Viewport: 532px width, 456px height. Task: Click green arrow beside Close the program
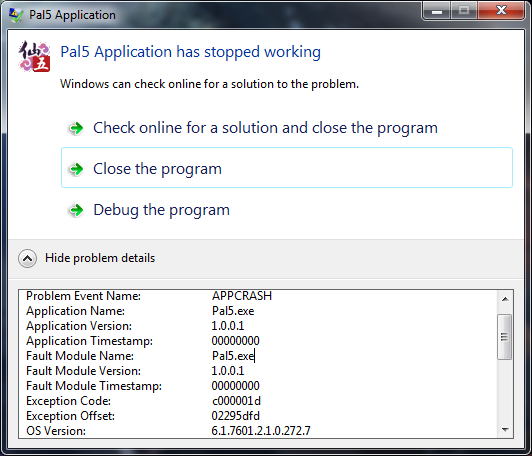(x=76, y=169)
